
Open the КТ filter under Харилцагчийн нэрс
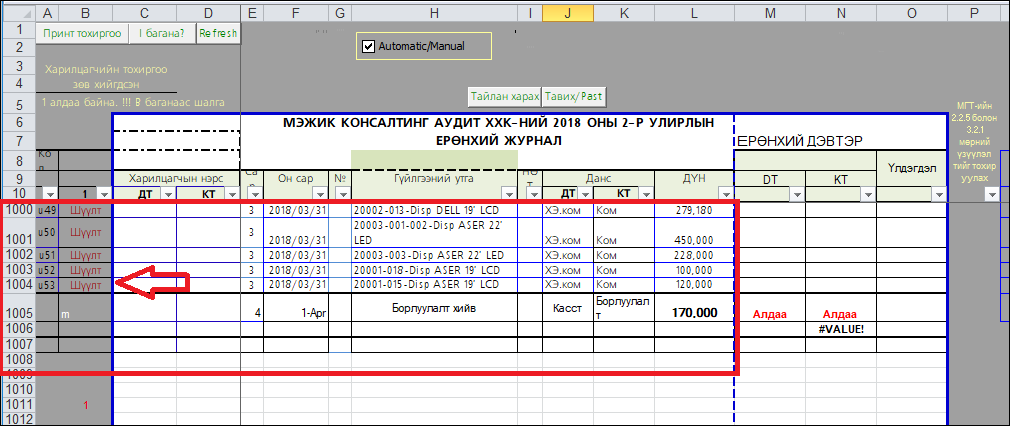point(231,194)
